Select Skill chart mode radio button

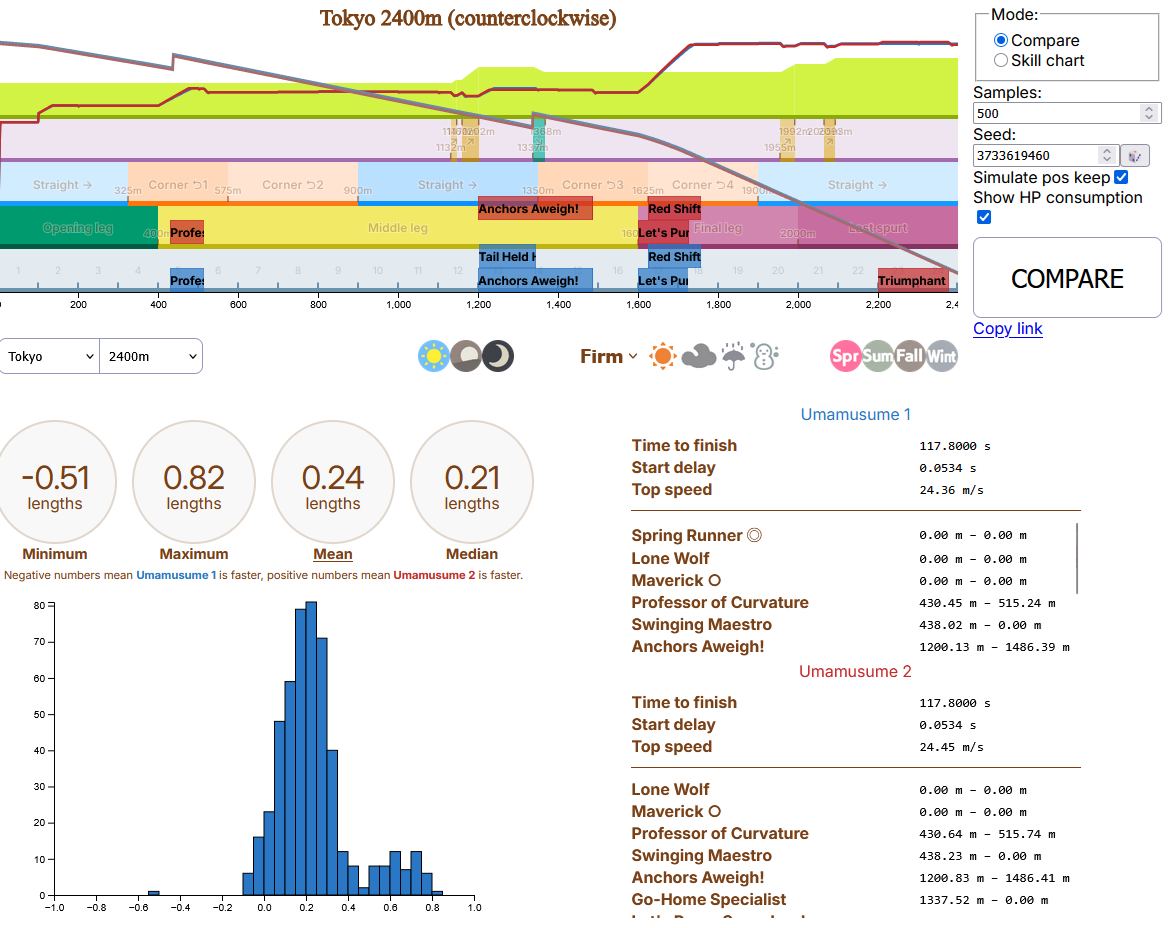tap(1001, 60)
